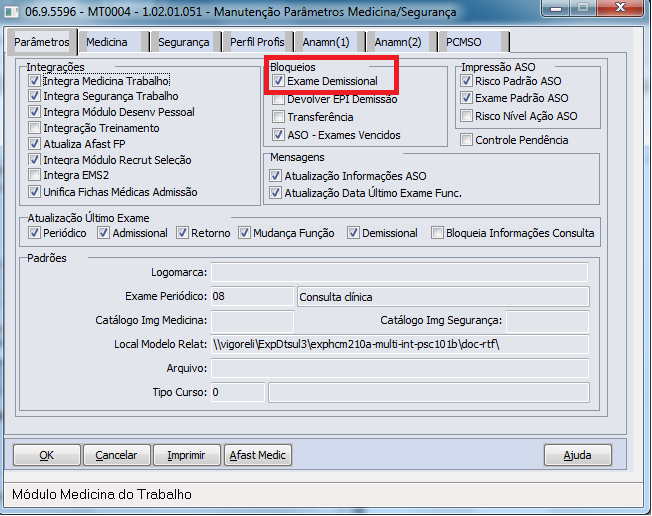Enable Integração Treinamento checkbox

coord(34,128)
